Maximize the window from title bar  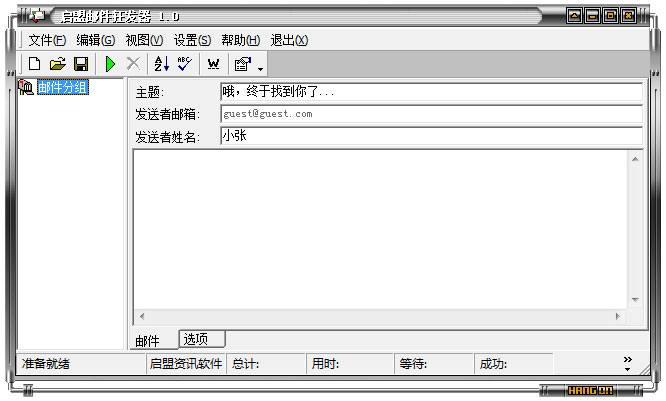610,16
